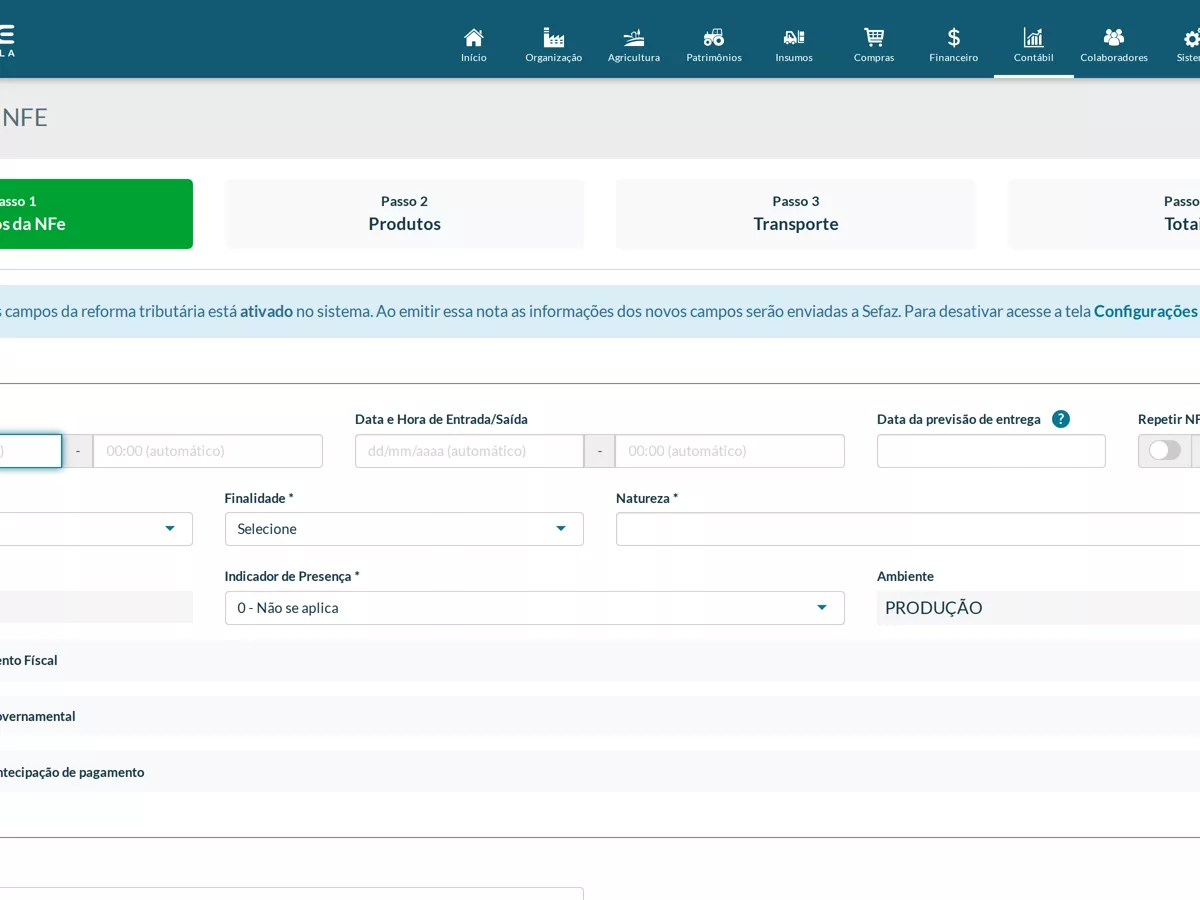Click the Natureza input field
This screenshot has height=900, width=1200.
pyautogui.click(x=908, y=529)
